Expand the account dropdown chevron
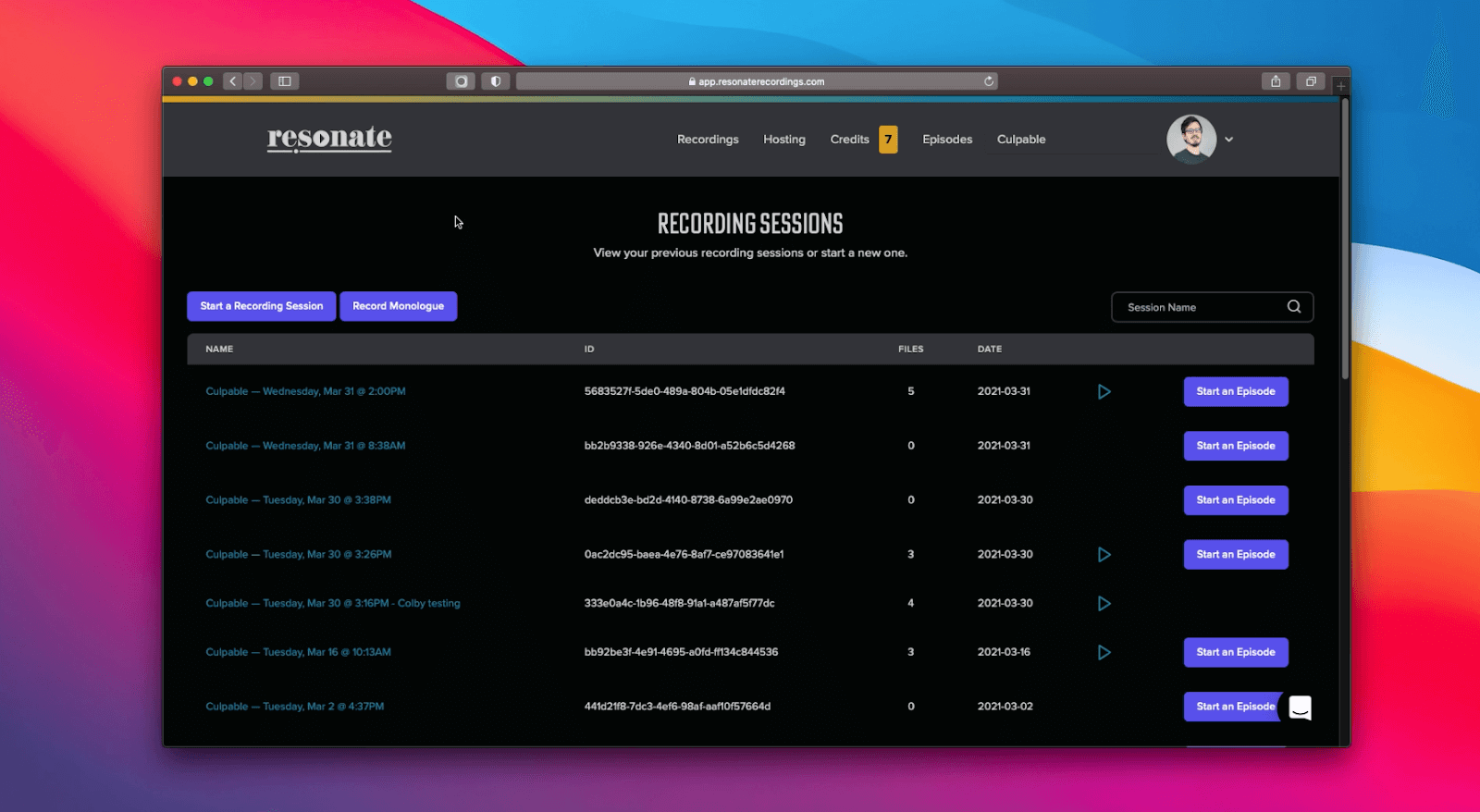 (1229, 140)
